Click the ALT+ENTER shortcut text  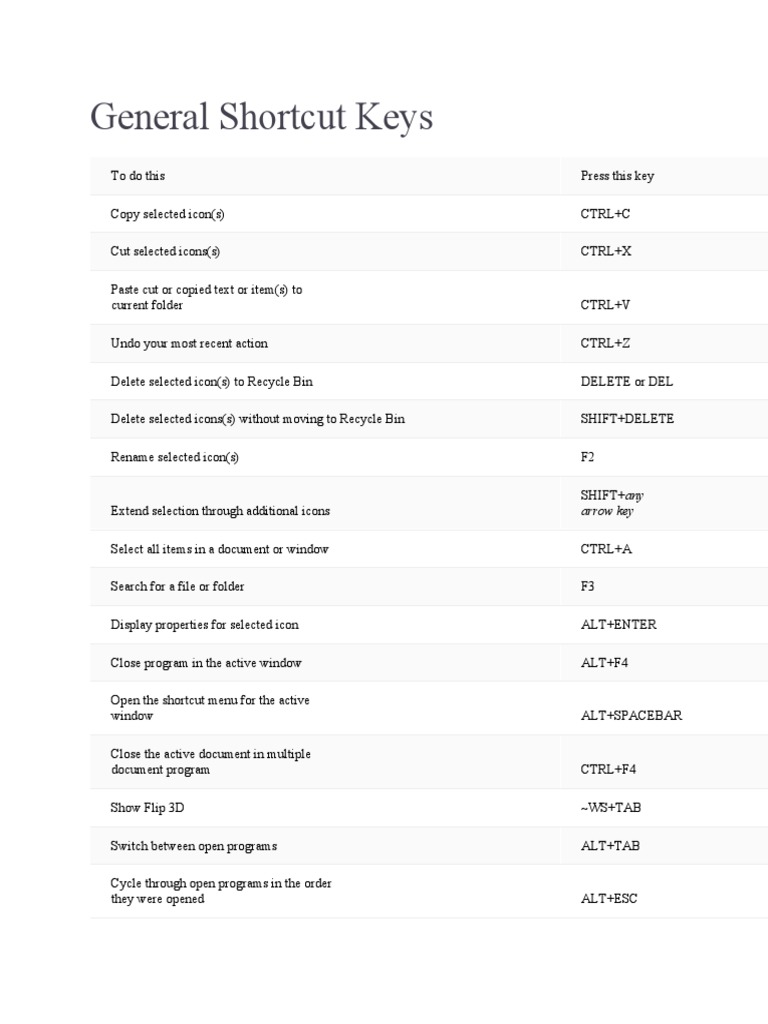[618, 625]
